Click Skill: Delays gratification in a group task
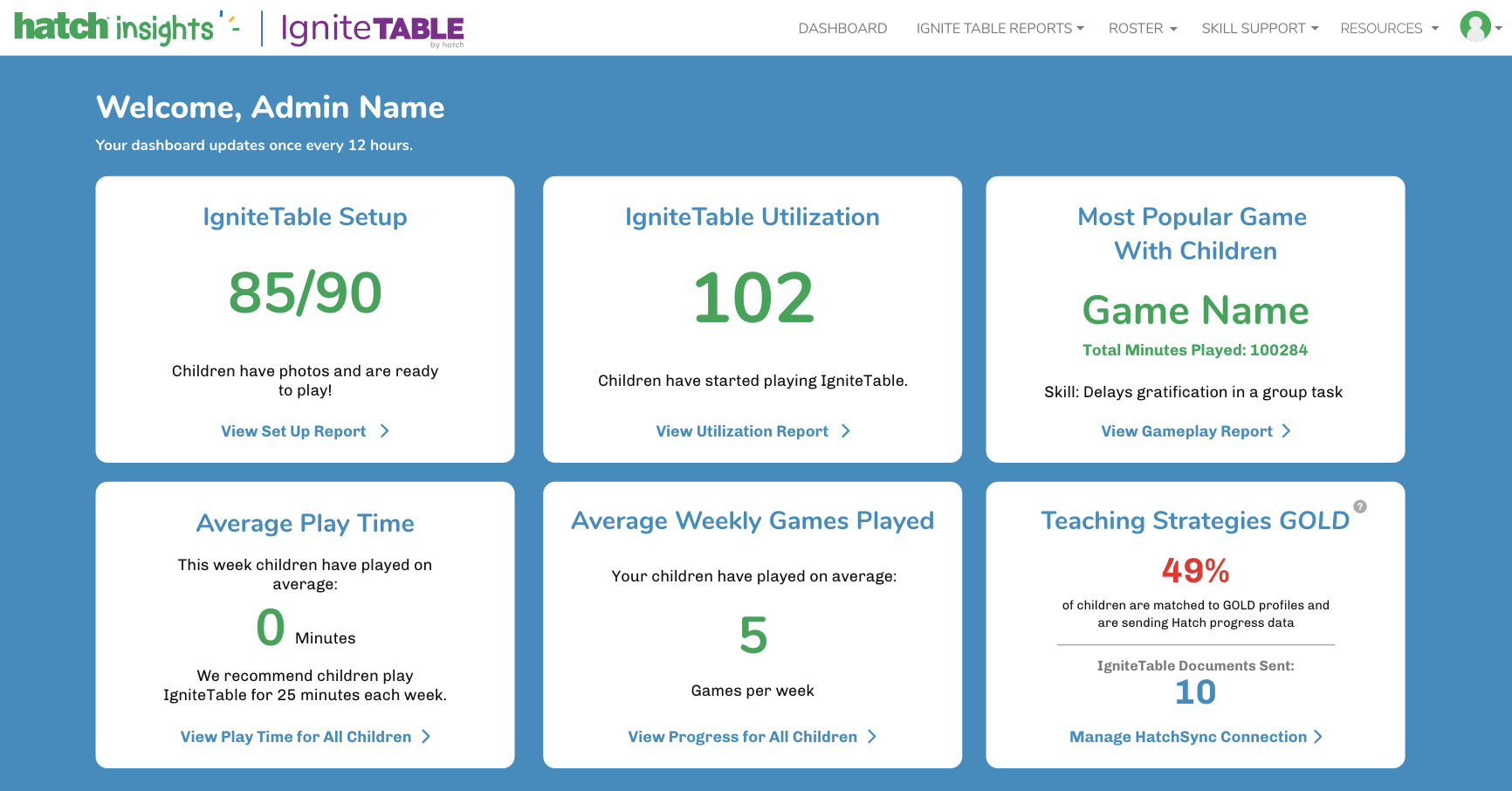Screen dimensions: 1512x791 point(1193,392)
